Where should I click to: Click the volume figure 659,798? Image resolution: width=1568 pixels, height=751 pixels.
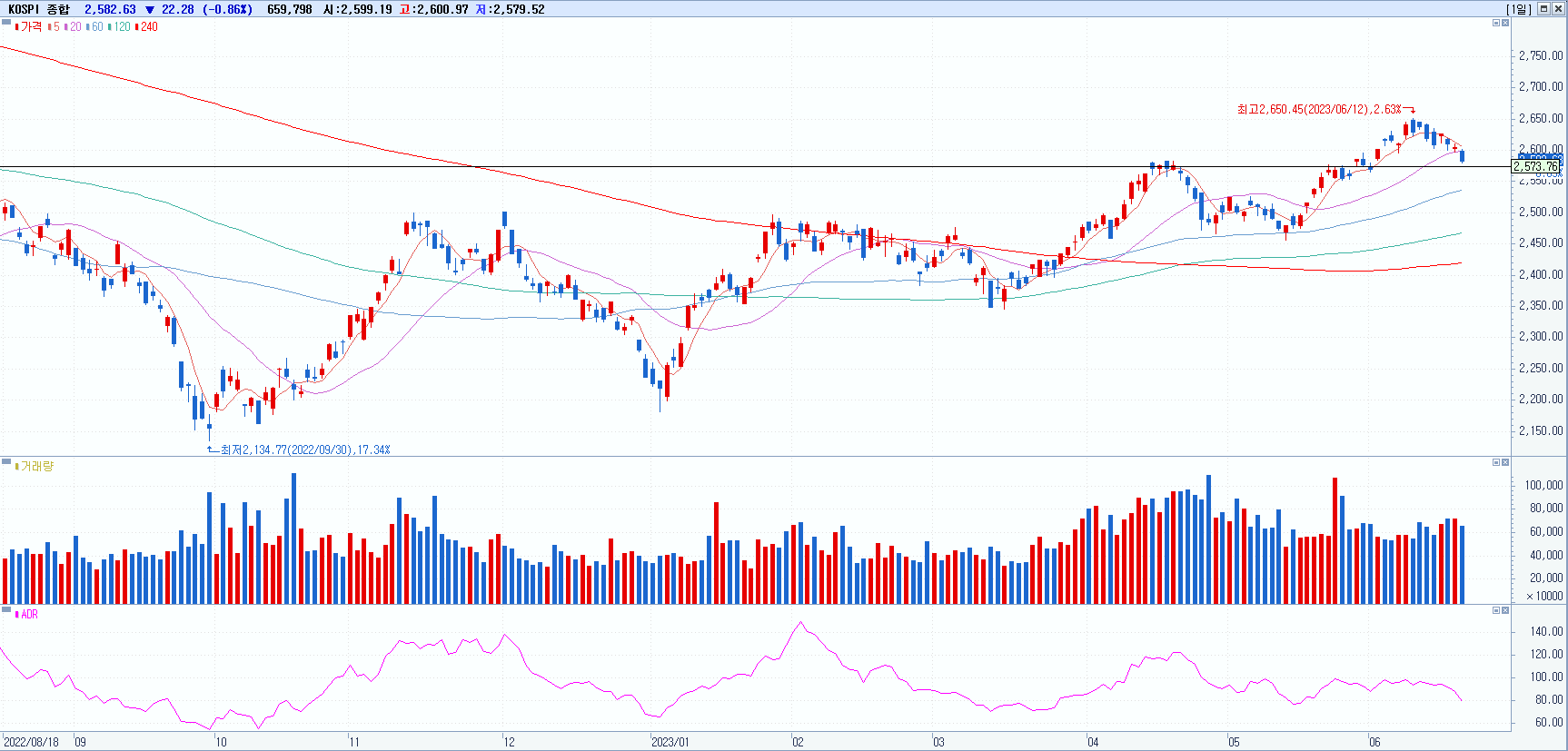tap(290, 9)
